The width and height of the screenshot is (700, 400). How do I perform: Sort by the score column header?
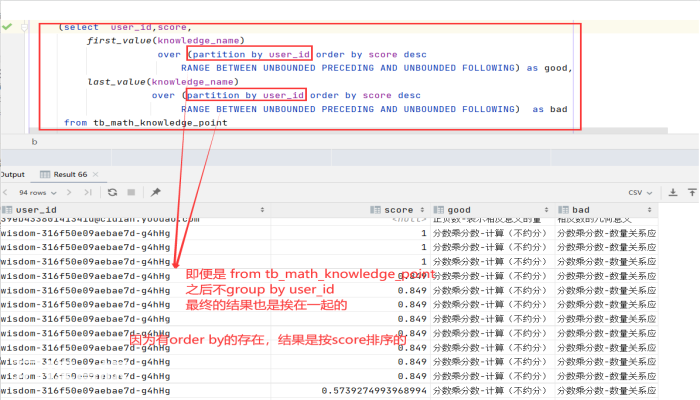click(x=399, y=210)
